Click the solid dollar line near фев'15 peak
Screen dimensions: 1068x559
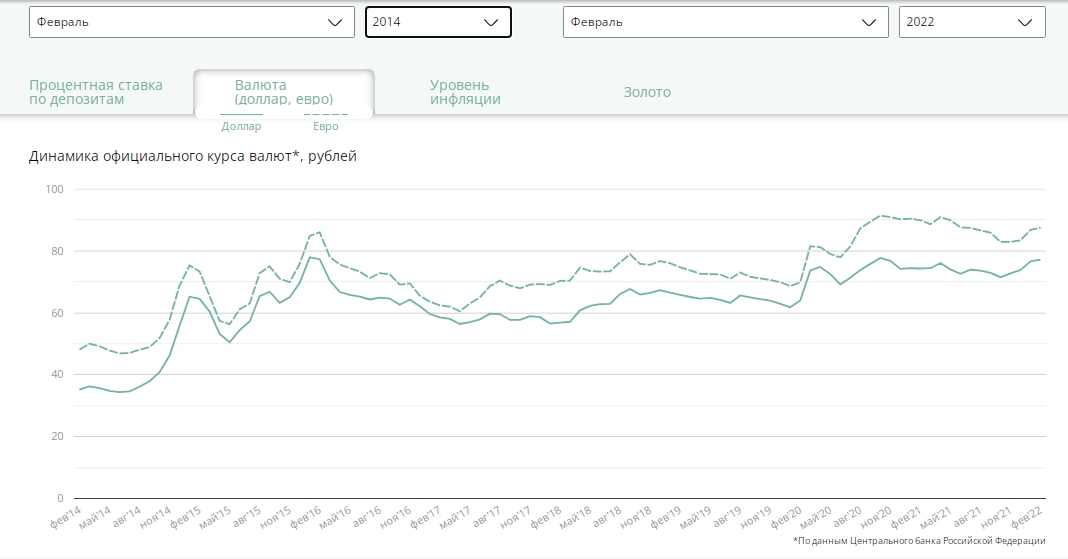point(189,296)
